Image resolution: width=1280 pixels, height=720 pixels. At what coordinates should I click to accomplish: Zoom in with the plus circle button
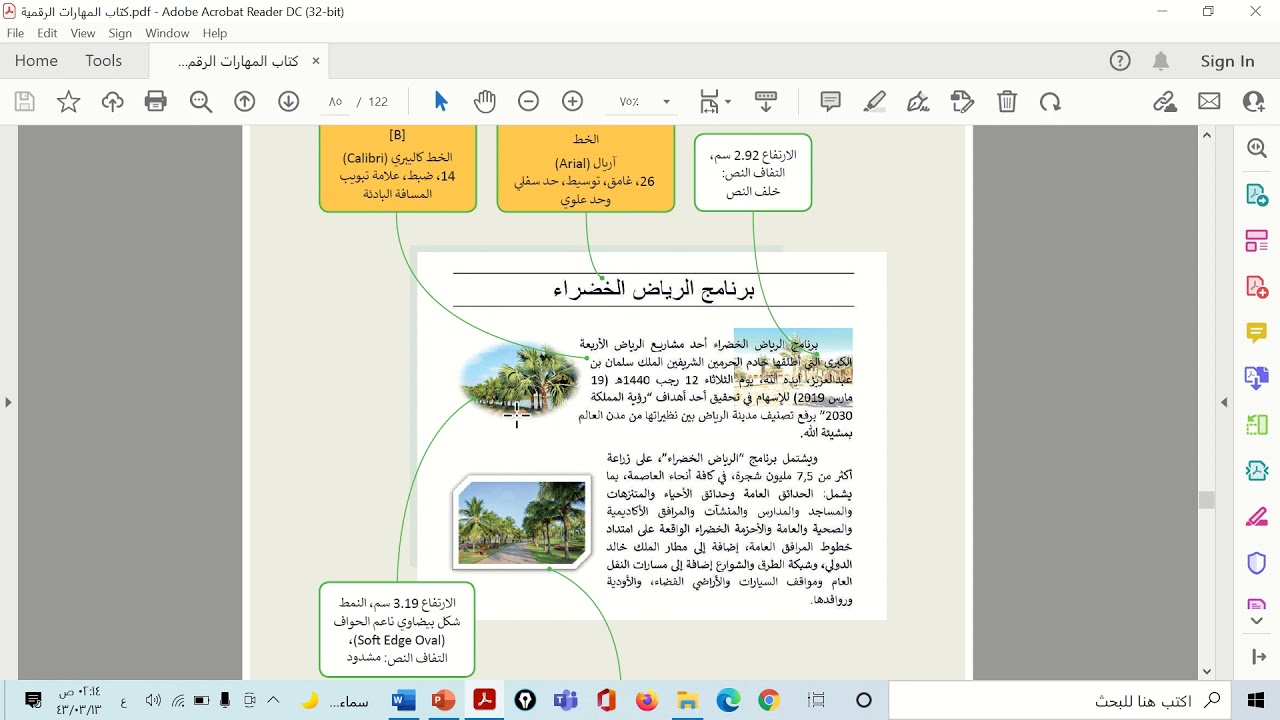tap(573, 101)
